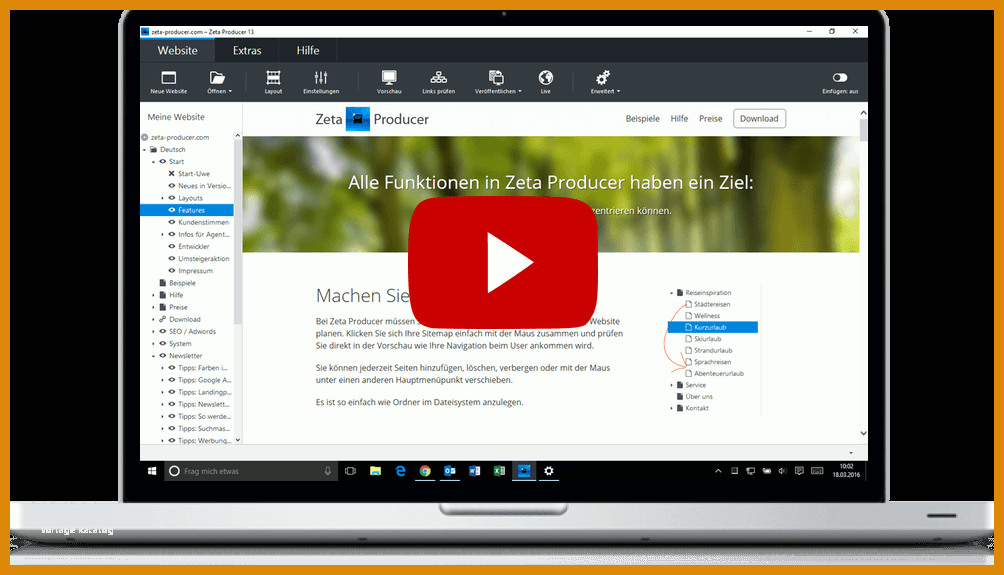Click the Live globe icon
This screenshot has width=1004, height=575.
click(x=546, y=82)
